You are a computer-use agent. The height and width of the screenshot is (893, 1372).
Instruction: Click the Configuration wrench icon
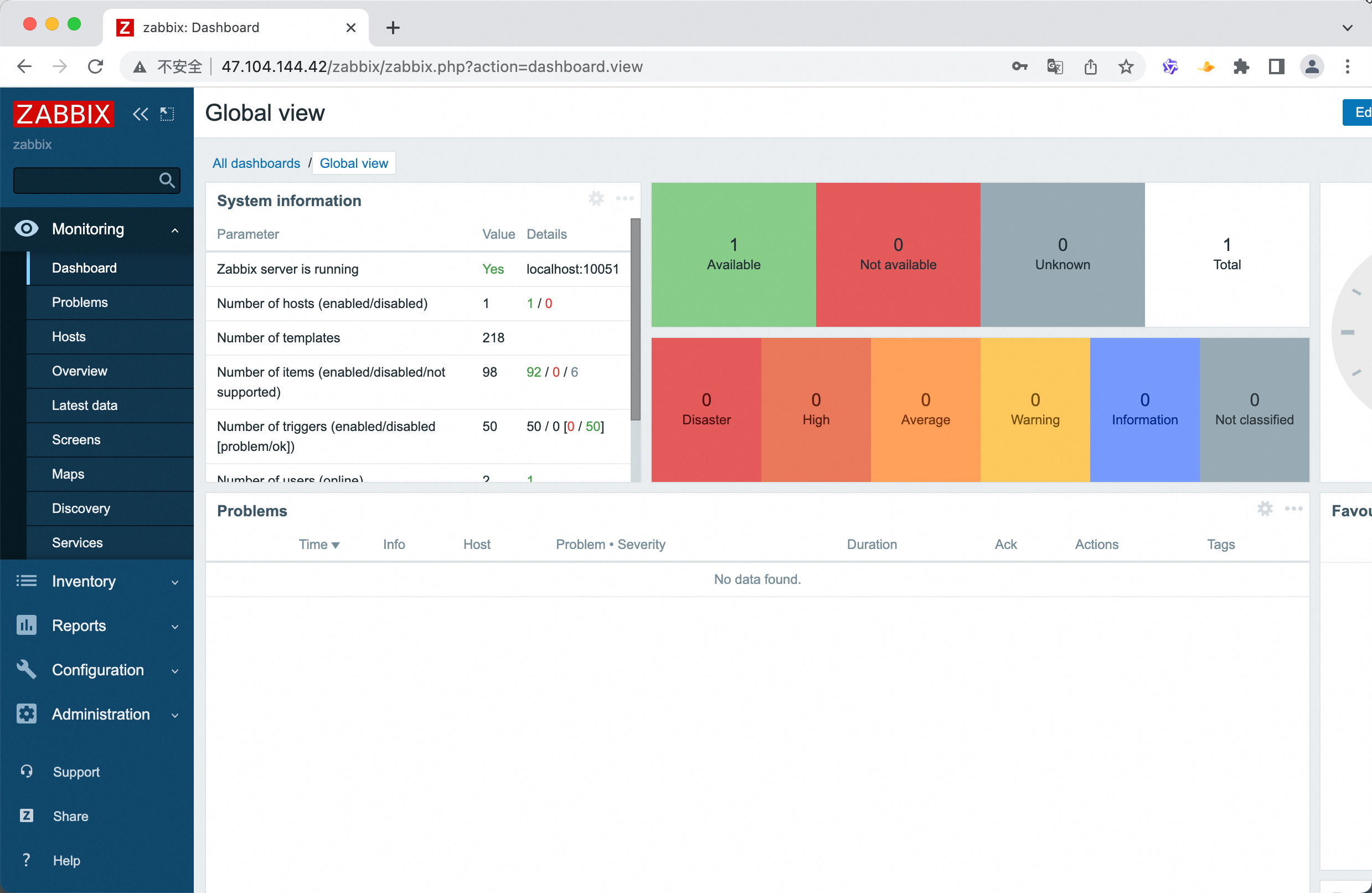(x=26, y=669)
